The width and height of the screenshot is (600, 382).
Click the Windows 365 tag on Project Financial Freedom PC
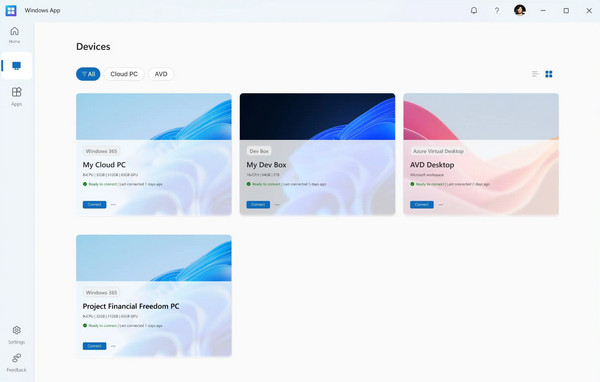click(101, 292)
